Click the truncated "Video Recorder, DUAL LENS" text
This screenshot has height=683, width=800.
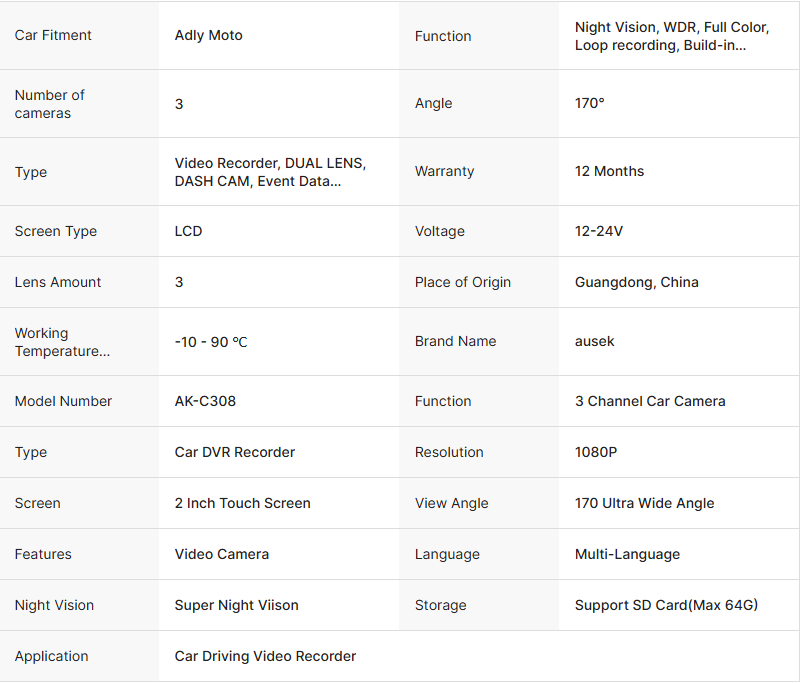pyautogui.click(x=270, y=172)
